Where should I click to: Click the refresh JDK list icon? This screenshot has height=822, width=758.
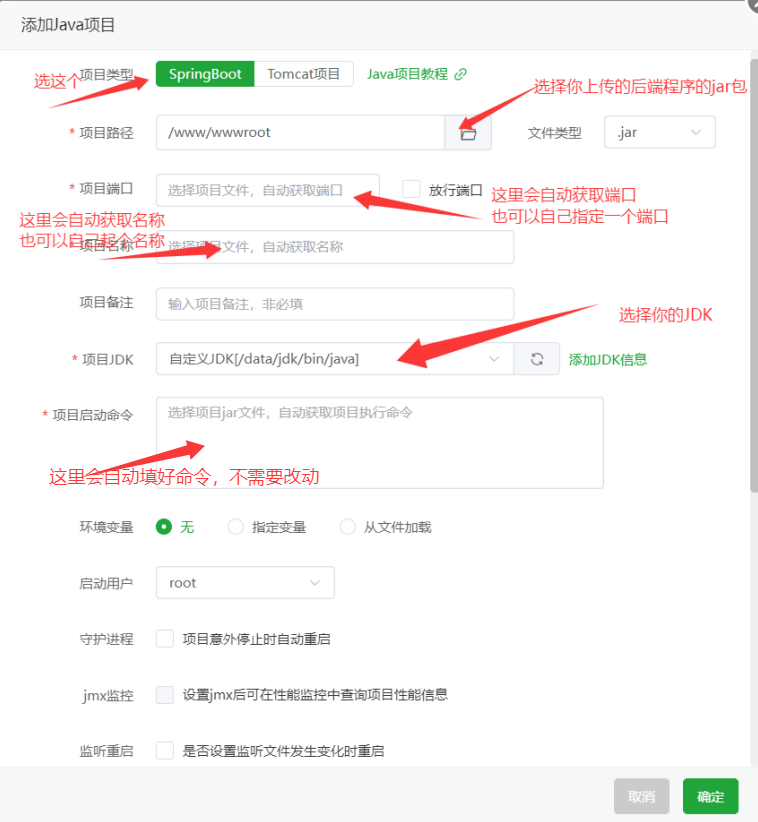coord(537,359)
